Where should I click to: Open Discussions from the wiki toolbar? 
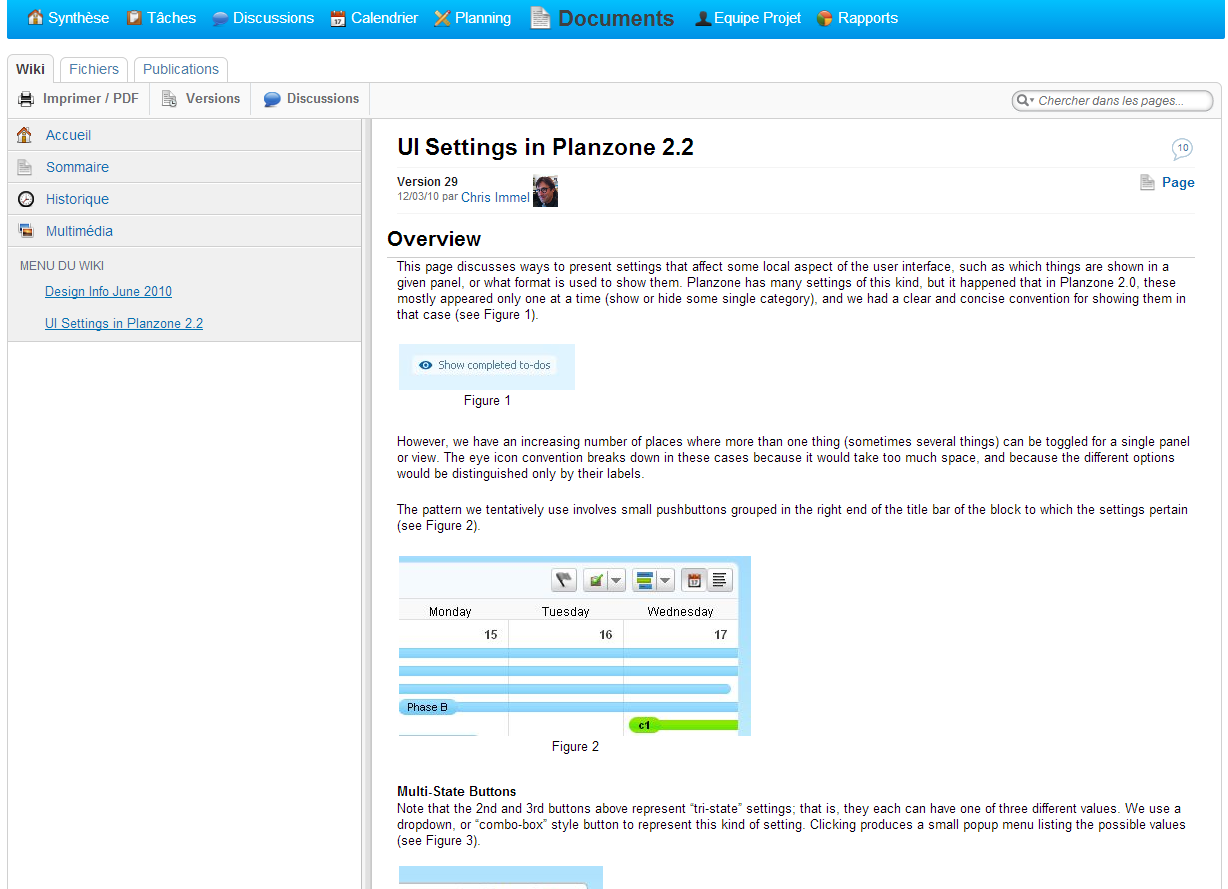(311, 99)
